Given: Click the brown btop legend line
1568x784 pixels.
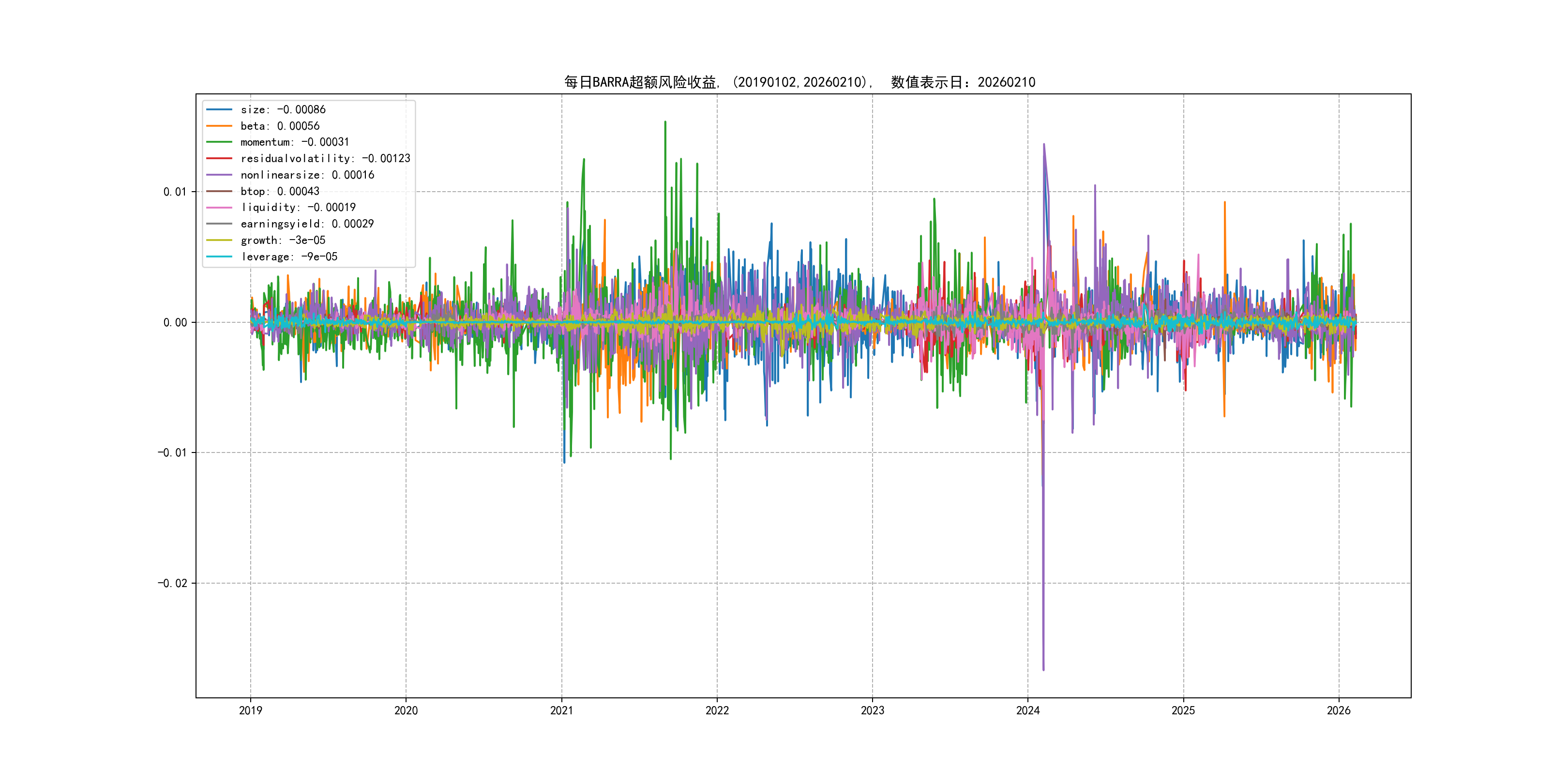Looking at the screenshot, I should tap(219, 191).
